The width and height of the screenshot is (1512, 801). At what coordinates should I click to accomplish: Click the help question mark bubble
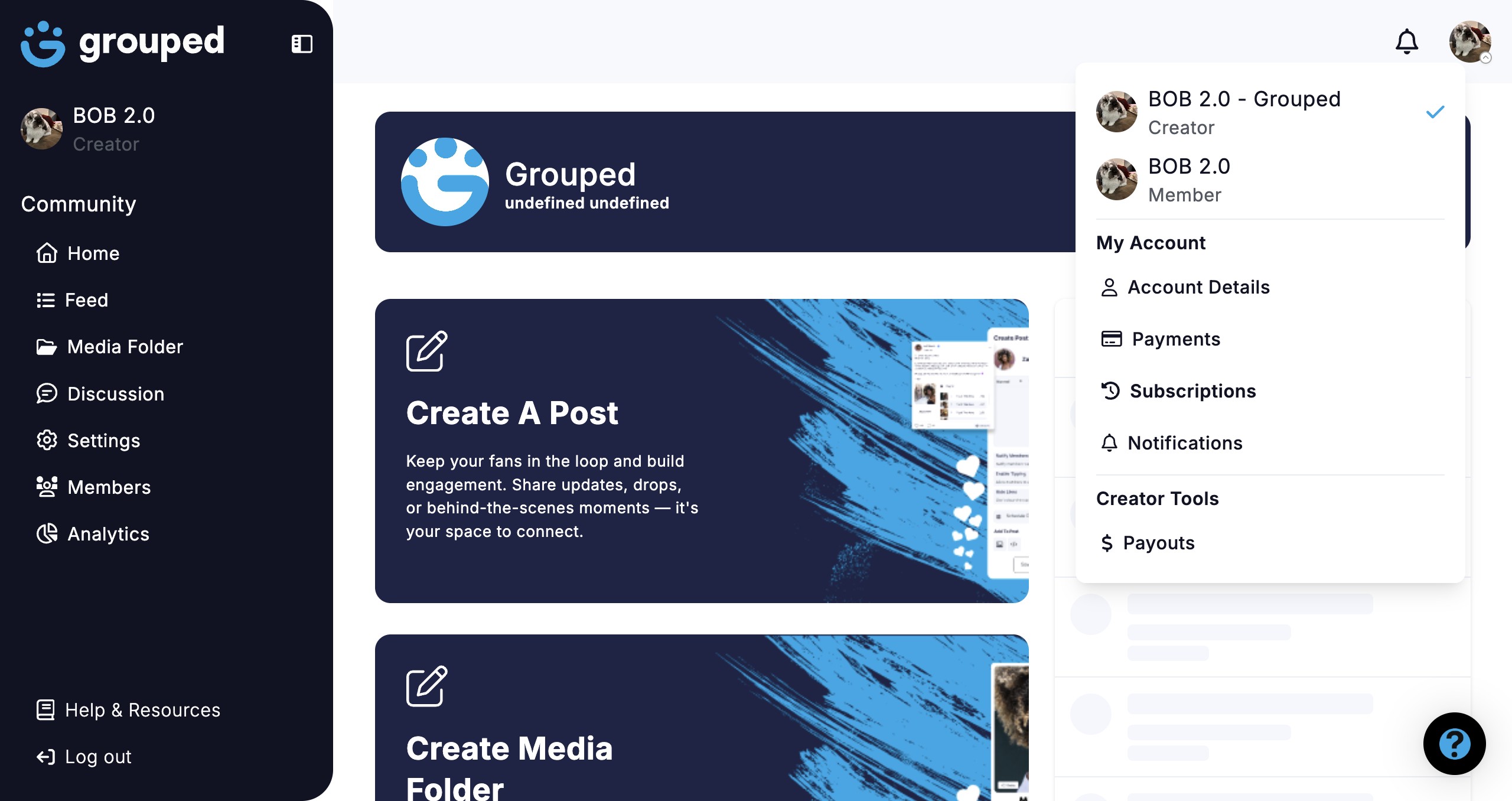click(1454, 743)
